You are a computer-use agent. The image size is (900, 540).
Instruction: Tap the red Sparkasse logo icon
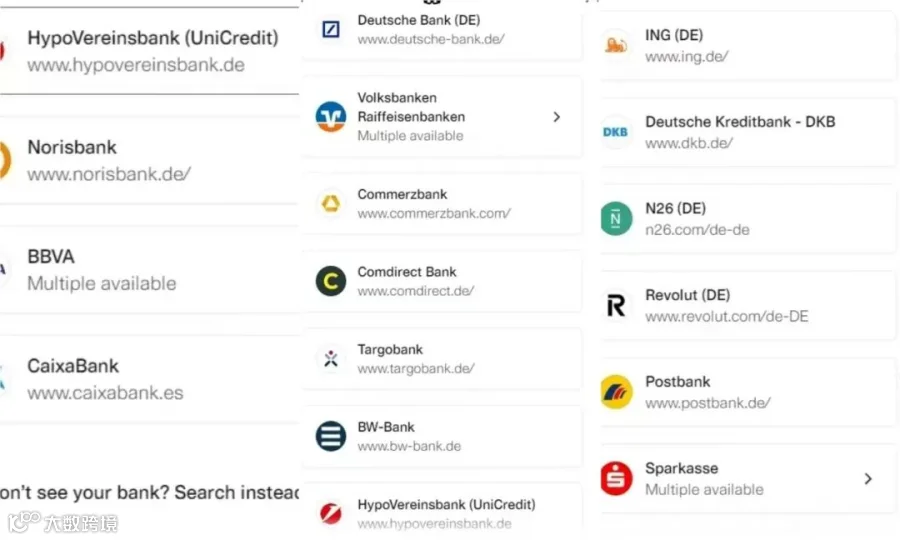(616, 479)
